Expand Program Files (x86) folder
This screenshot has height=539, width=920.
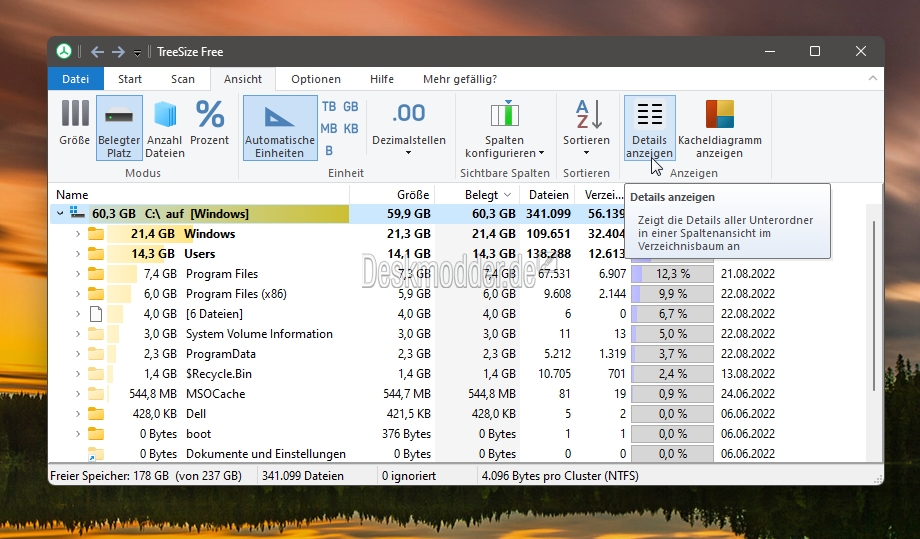click(78, 294)
